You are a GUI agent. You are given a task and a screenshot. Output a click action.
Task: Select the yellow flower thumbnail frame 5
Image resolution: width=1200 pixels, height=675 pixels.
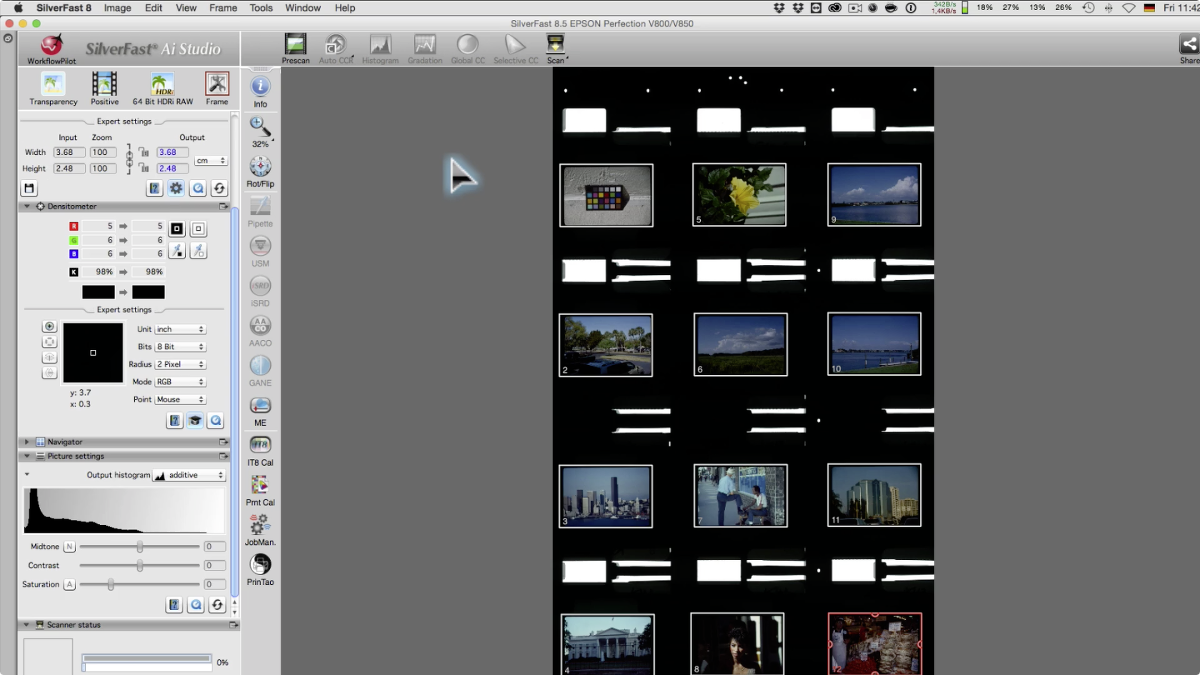[739, 194]
